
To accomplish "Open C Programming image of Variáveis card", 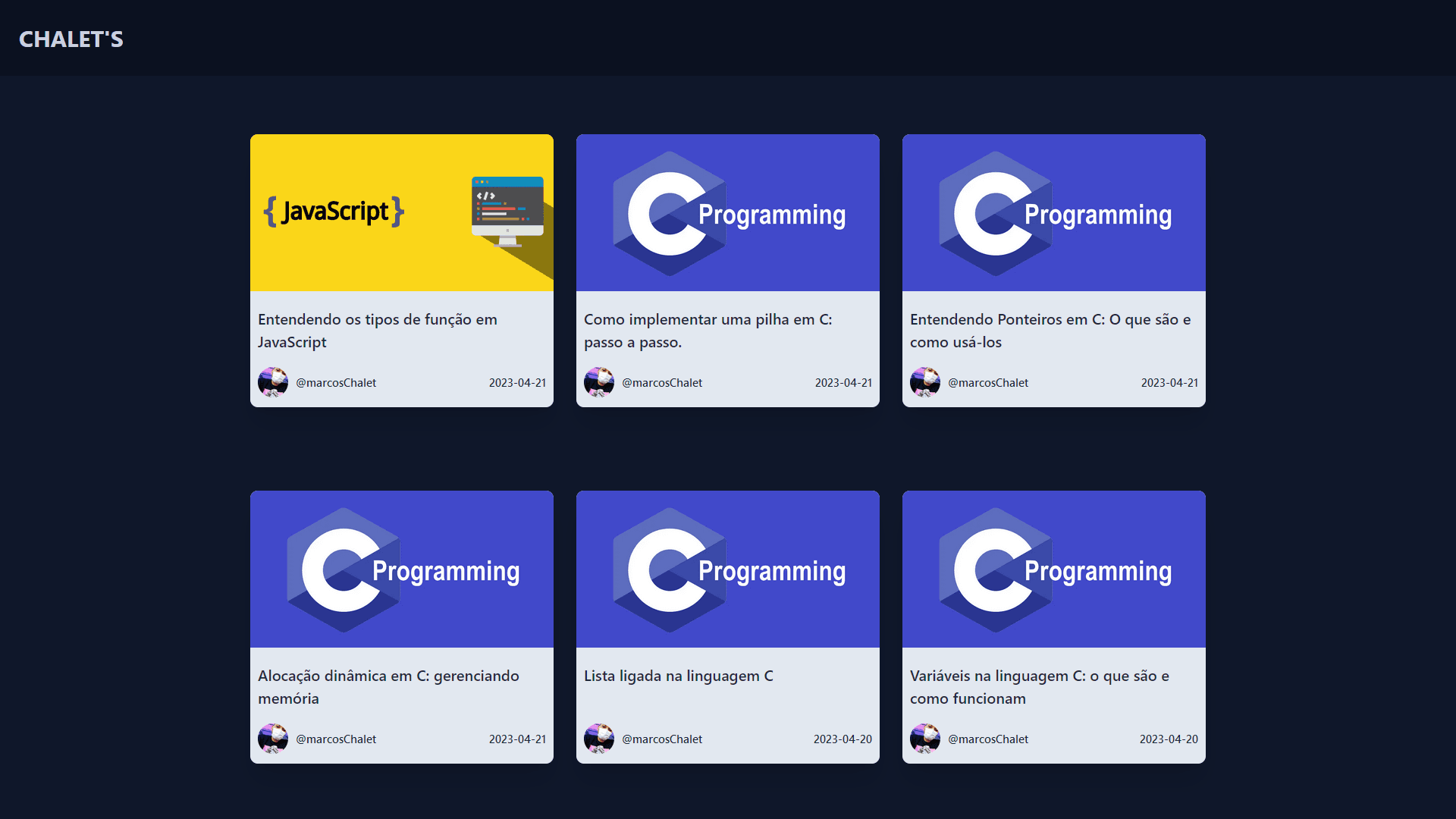I will point(1054,569).
